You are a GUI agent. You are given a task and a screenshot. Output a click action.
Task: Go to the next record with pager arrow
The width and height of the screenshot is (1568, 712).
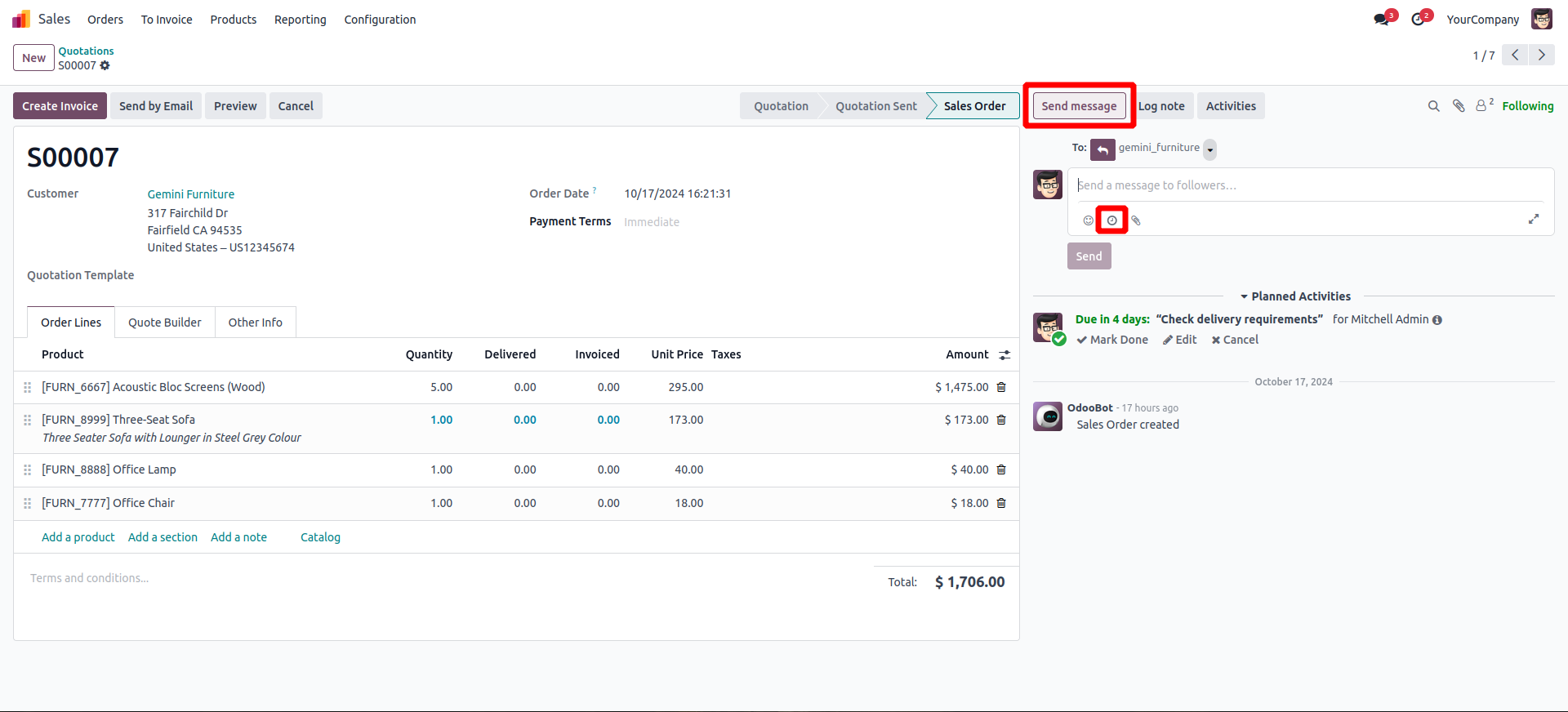coord(1542,55)
